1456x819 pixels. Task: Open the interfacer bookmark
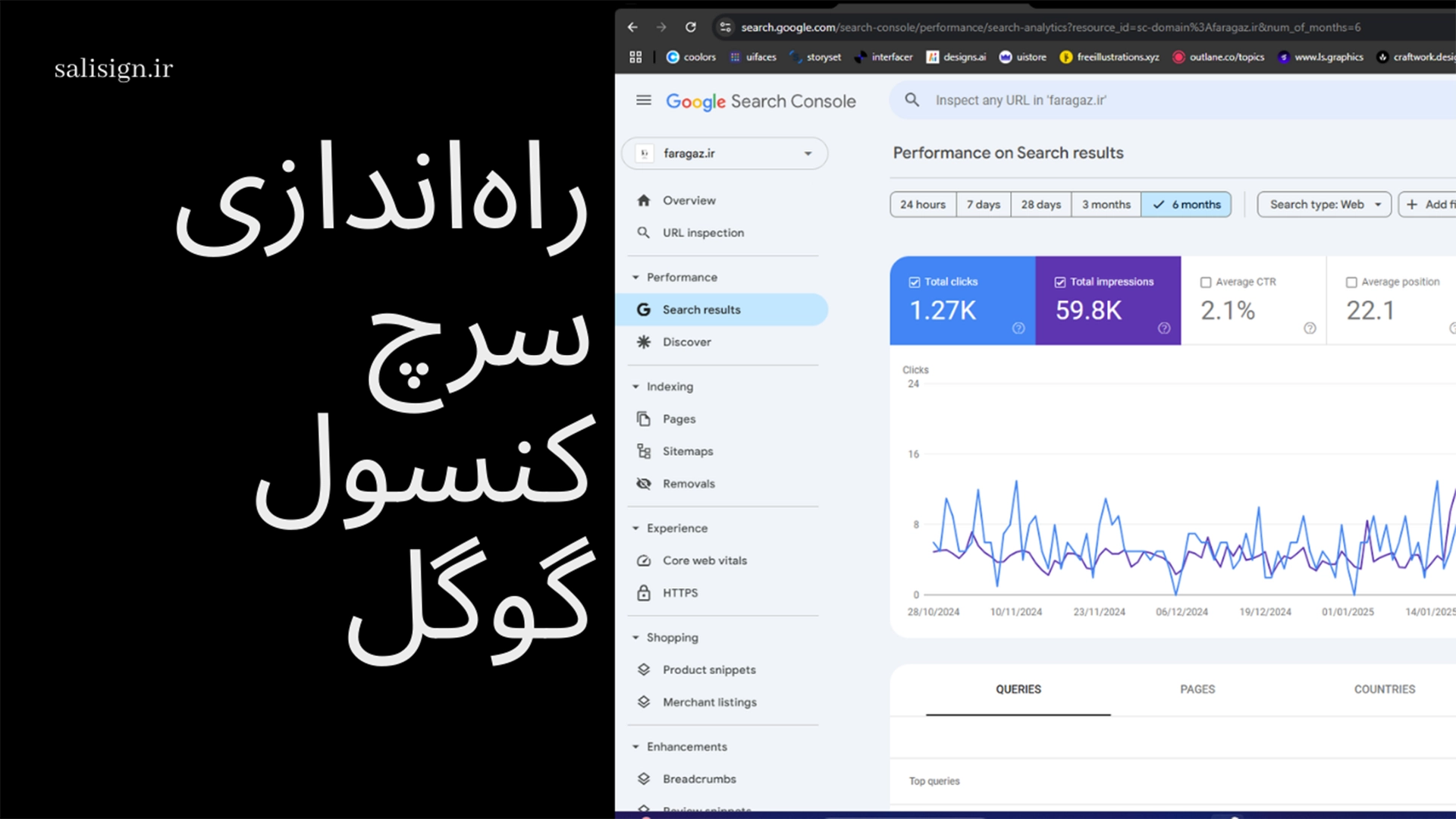pyautogui.click(x=883, y=57)
